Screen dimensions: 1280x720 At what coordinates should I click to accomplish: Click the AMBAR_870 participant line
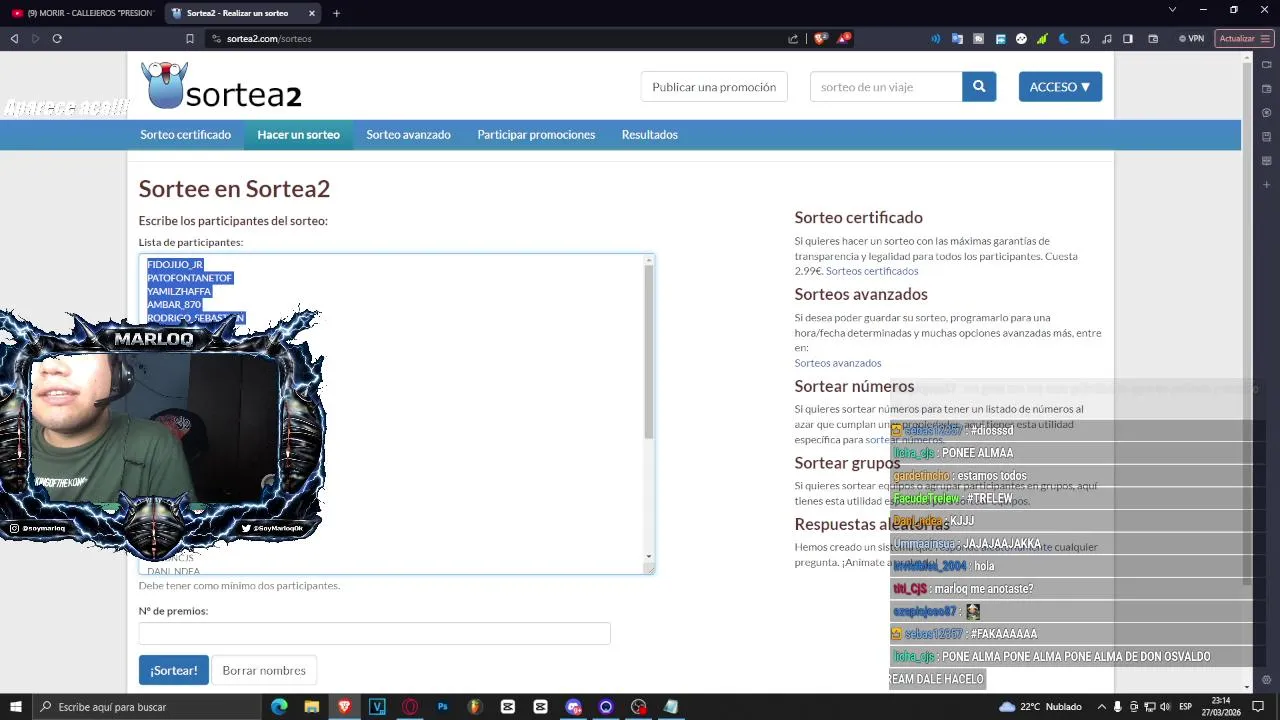click(174, 304)
